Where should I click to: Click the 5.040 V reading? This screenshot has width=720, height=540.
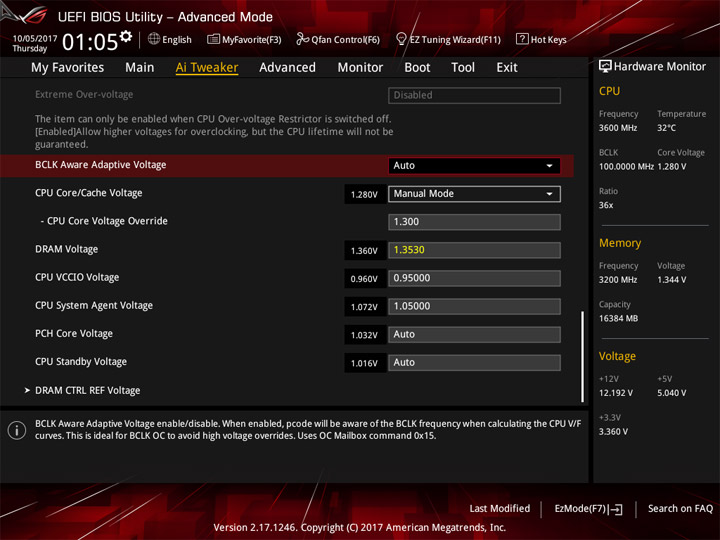pyautogui.click(x=671, y=393)
